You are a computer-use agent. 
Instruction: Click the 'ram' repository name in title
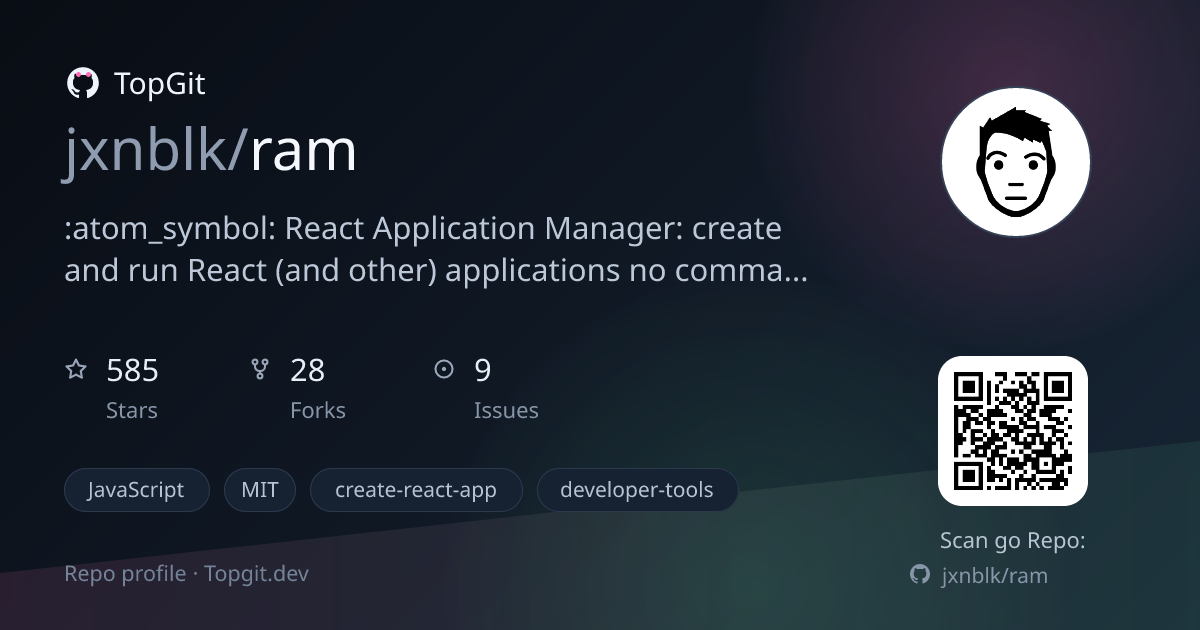[303, 152]
